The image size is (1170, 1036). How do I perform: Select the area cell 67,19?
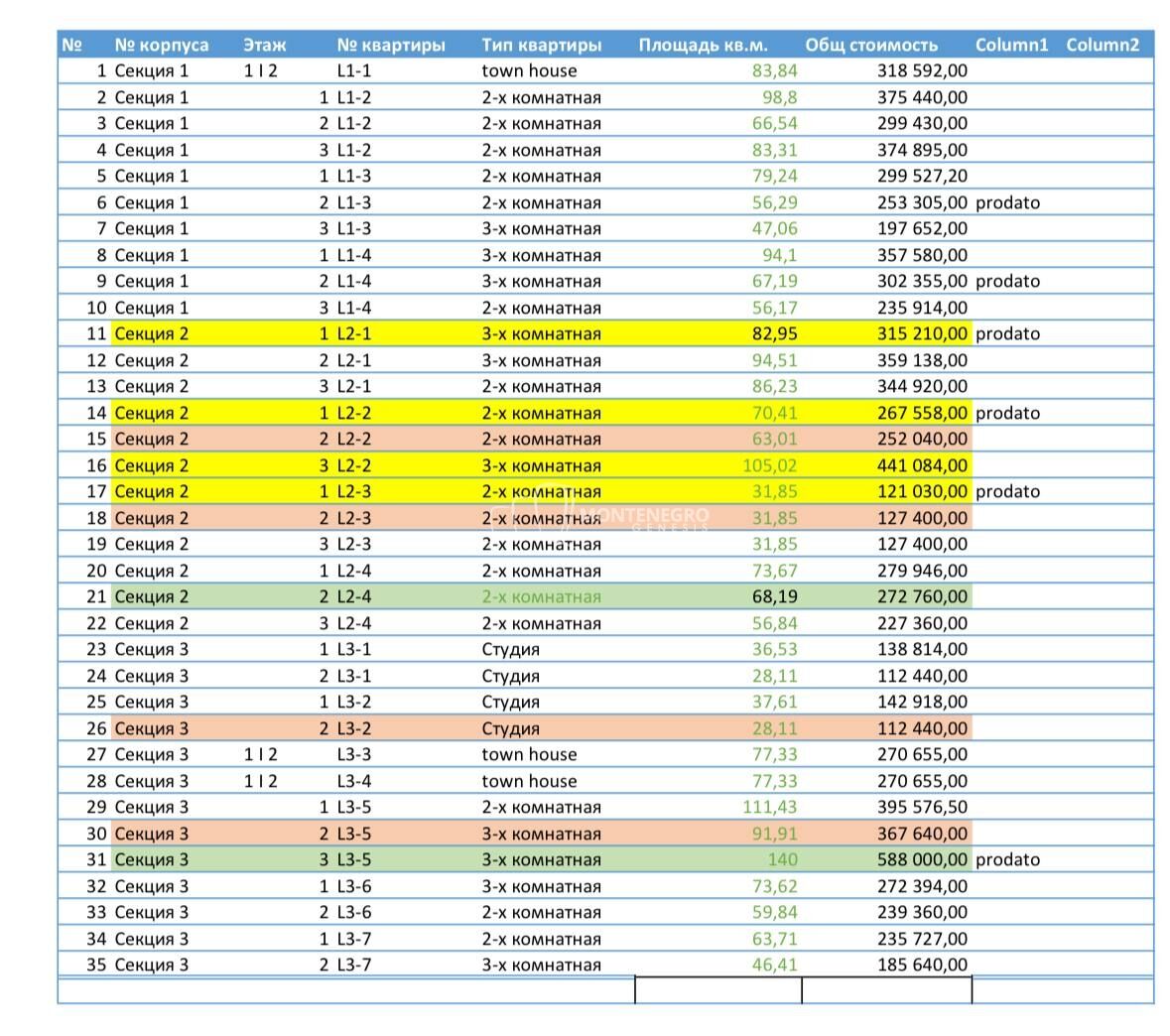tap(774, 282)
